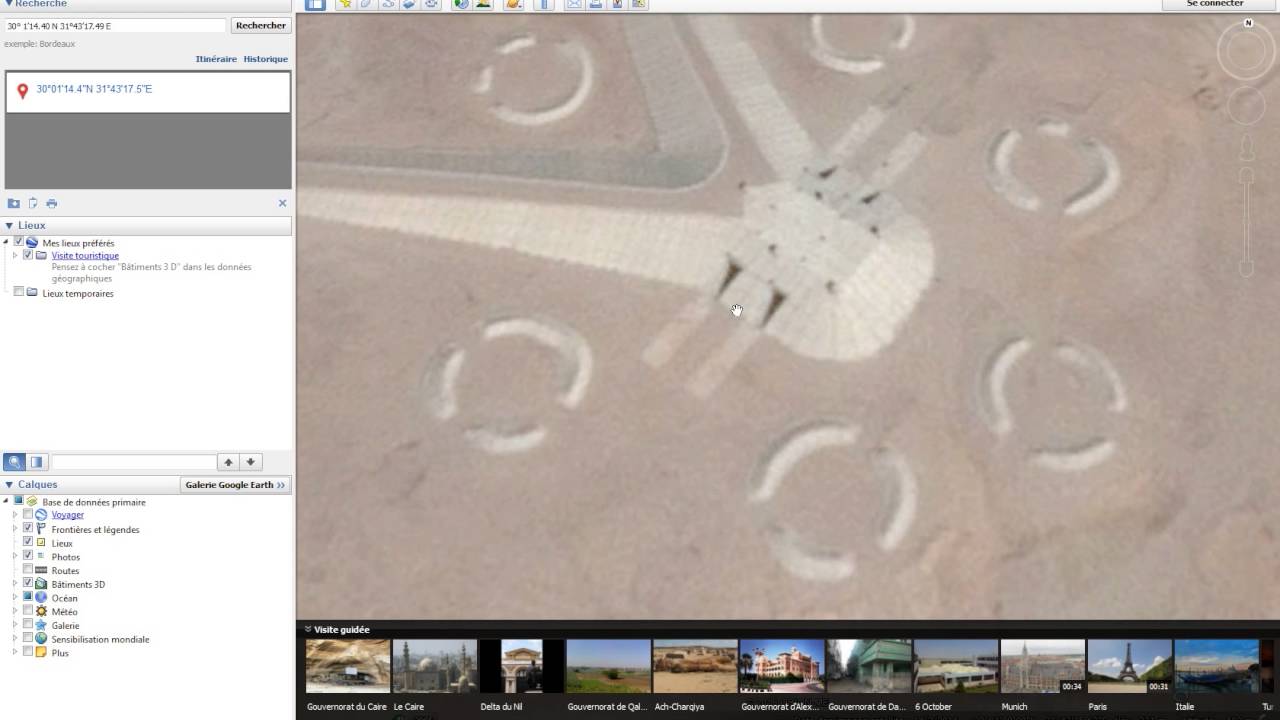
Task: Open the Itinéraire directions link
Action: pos(216,59)
